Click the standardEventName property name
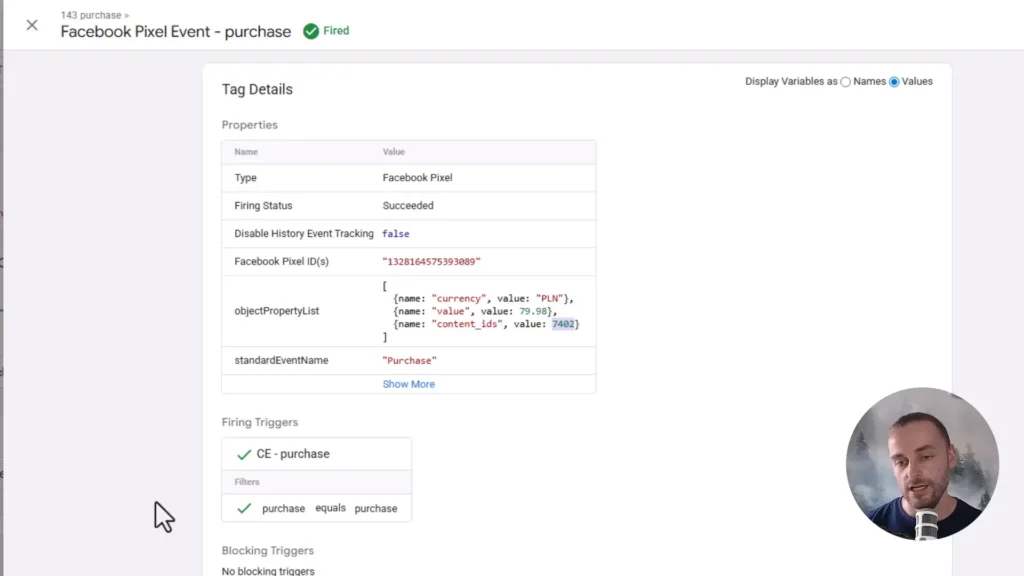Viewport: 1024px width, 576px height. [281, 360]
